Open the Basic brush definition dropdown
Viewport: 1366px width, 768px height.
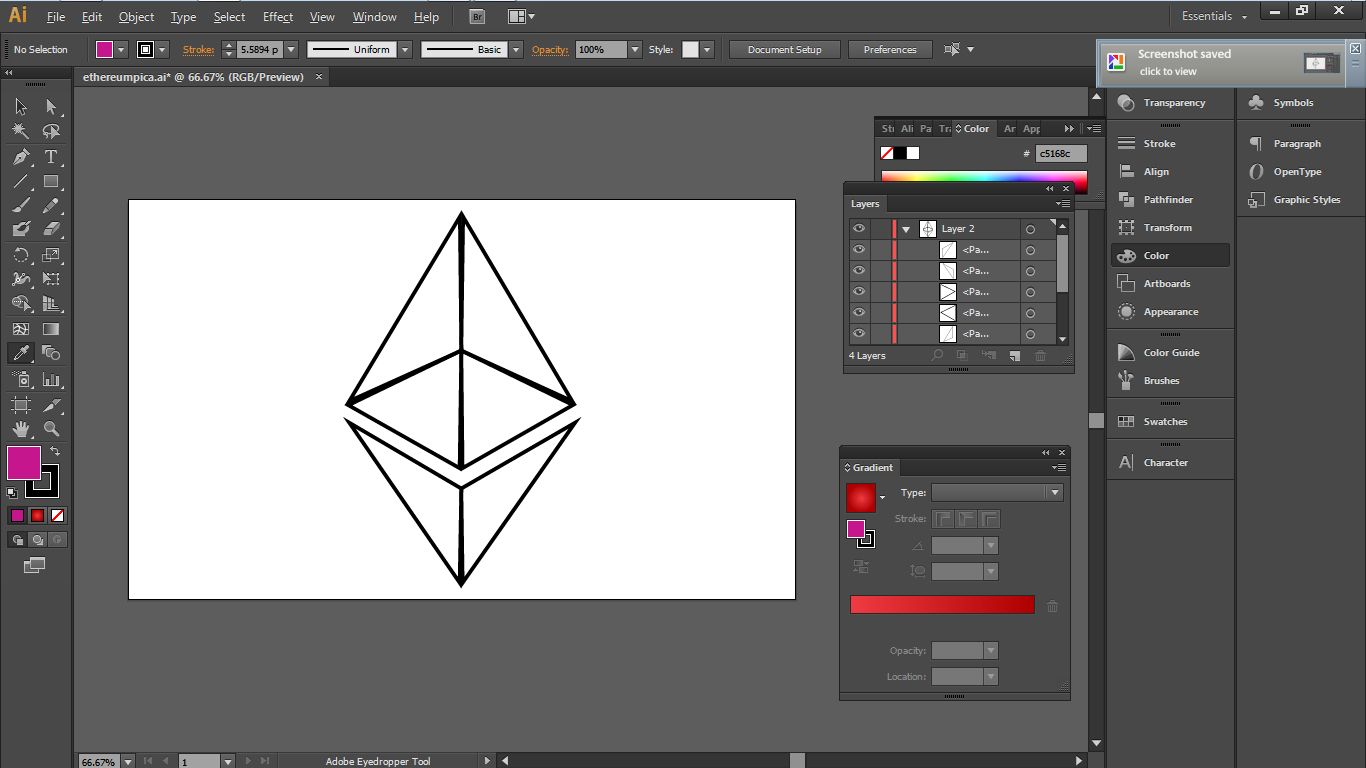coord(516,49)
